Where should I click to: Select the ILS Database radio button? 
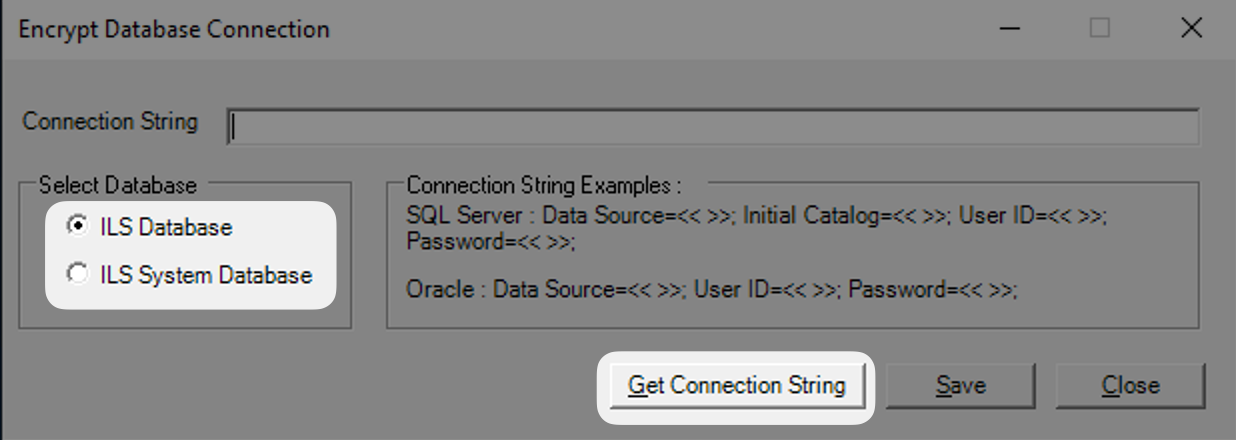[x=76, y=227]
